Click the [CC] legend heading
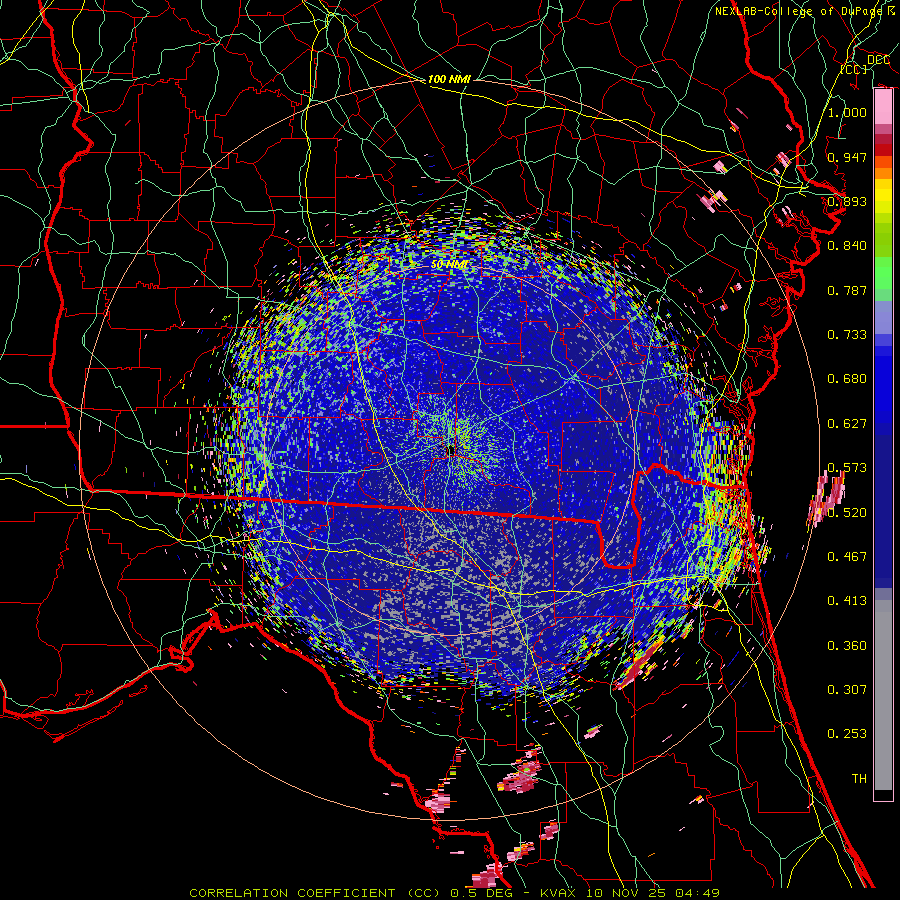Screen dimensions: 900x900 [x=854, y=69]
